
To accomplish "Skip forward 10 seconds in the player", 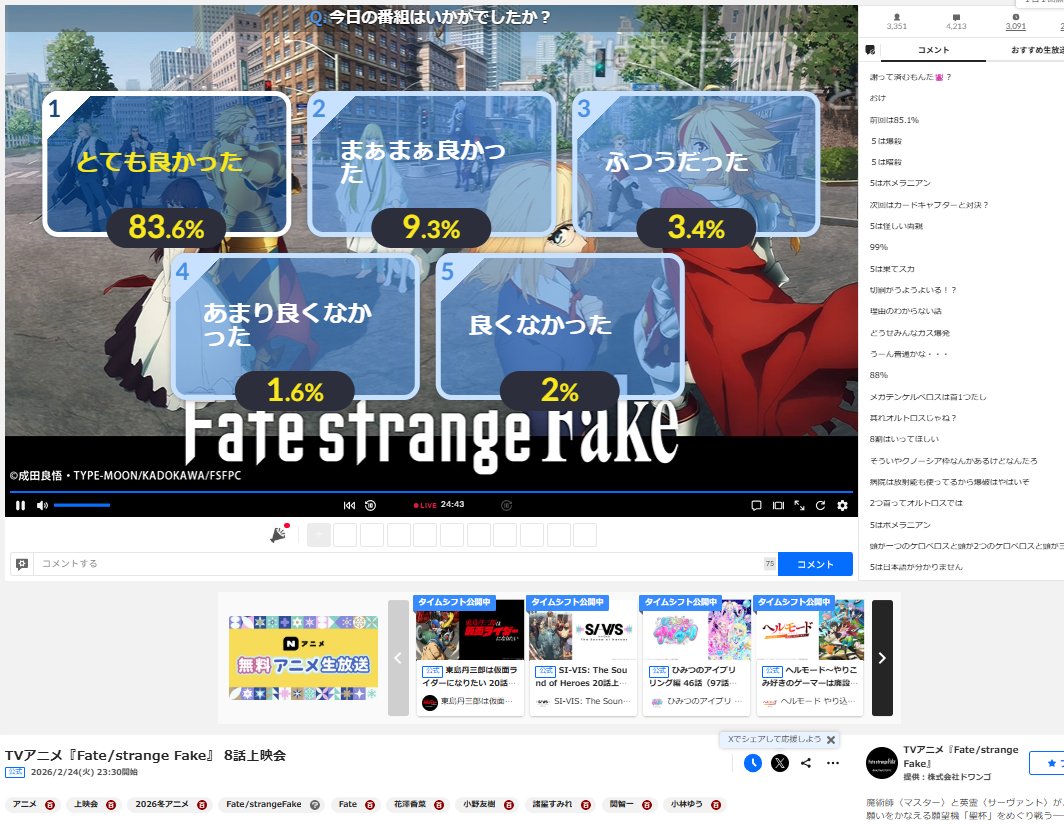I will point(506,506).
